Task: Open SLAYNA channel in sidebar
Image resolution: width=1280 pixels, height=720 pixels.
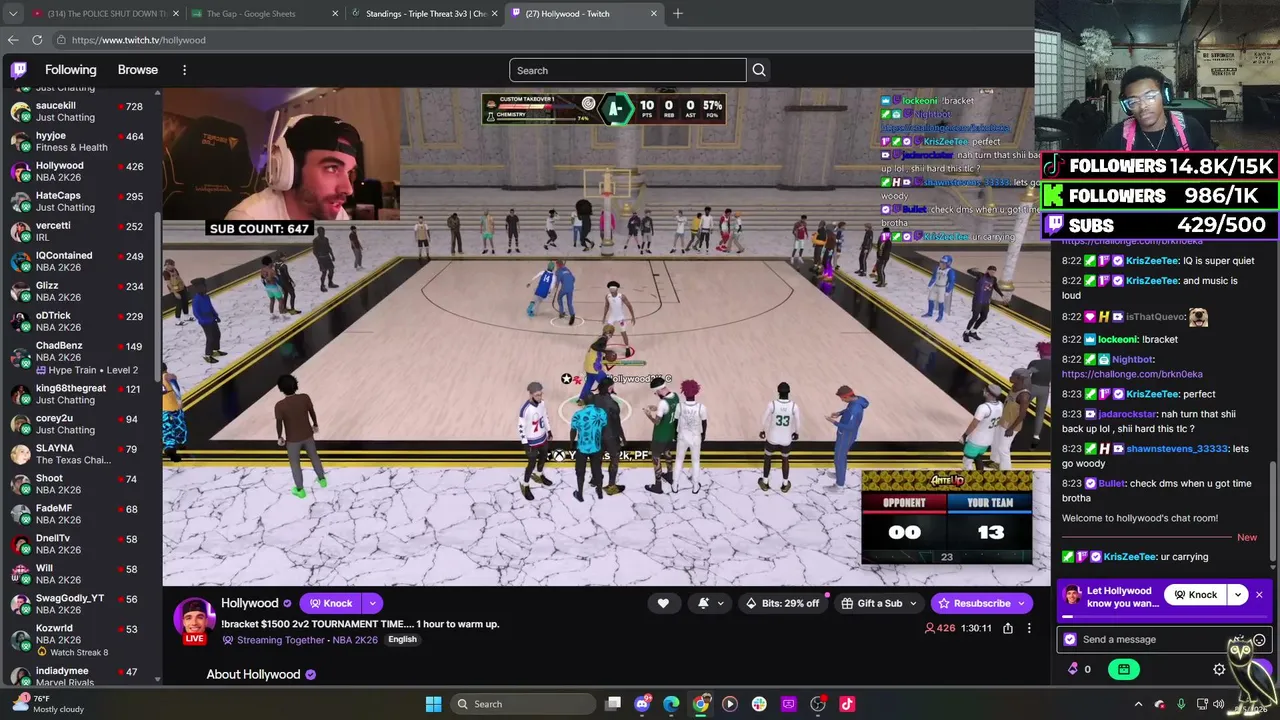Action: click(x=80, y=454)
